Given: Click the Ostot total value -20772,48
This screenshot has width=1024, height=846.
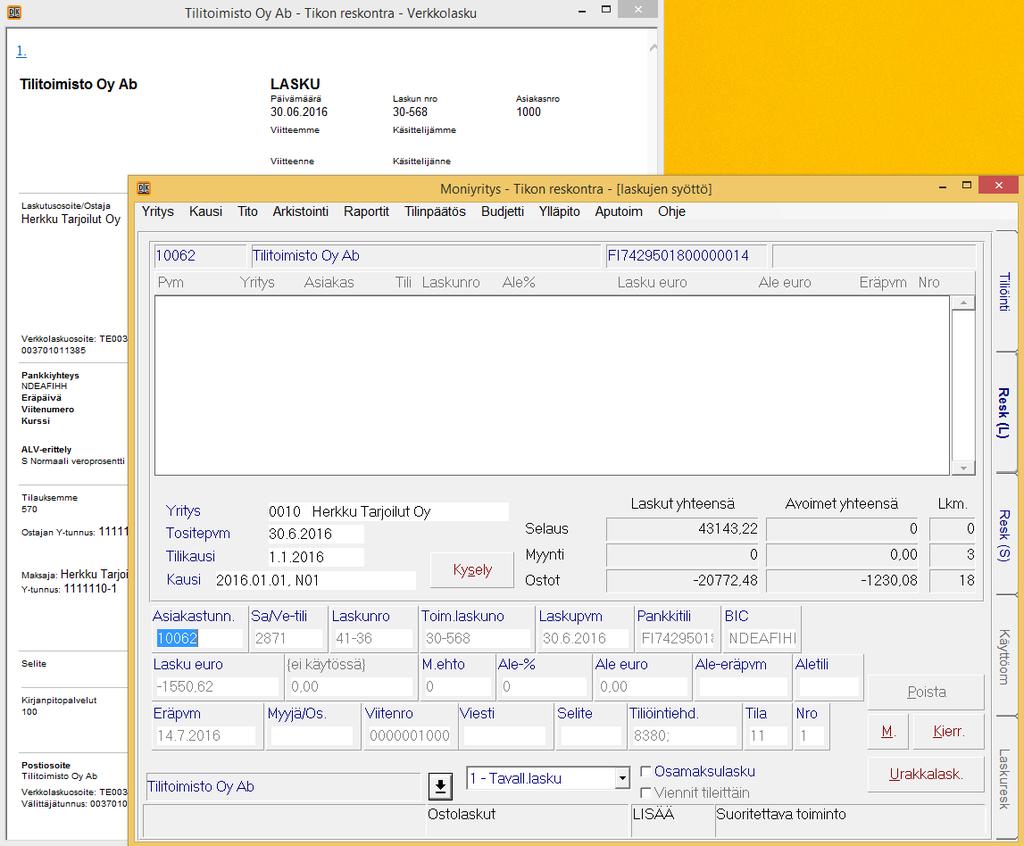Looking at the screenshot, I should pos(683,580).
